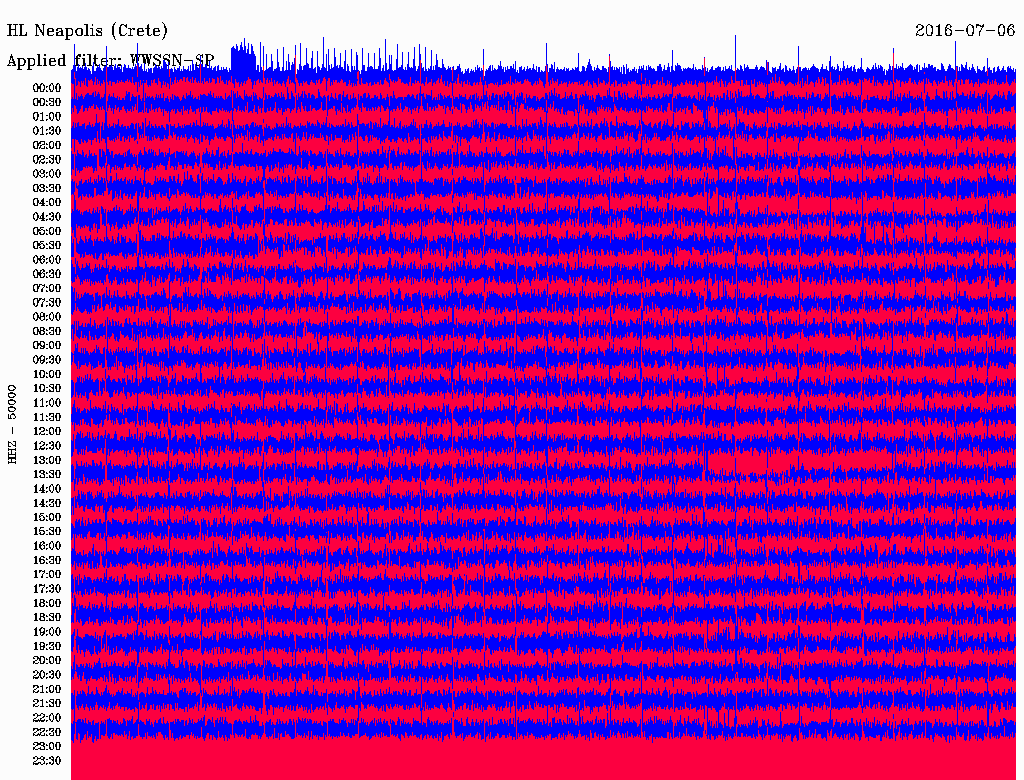1024x780 pixels.
Task: Click the 21:30 time label
Action: [47, 704]
